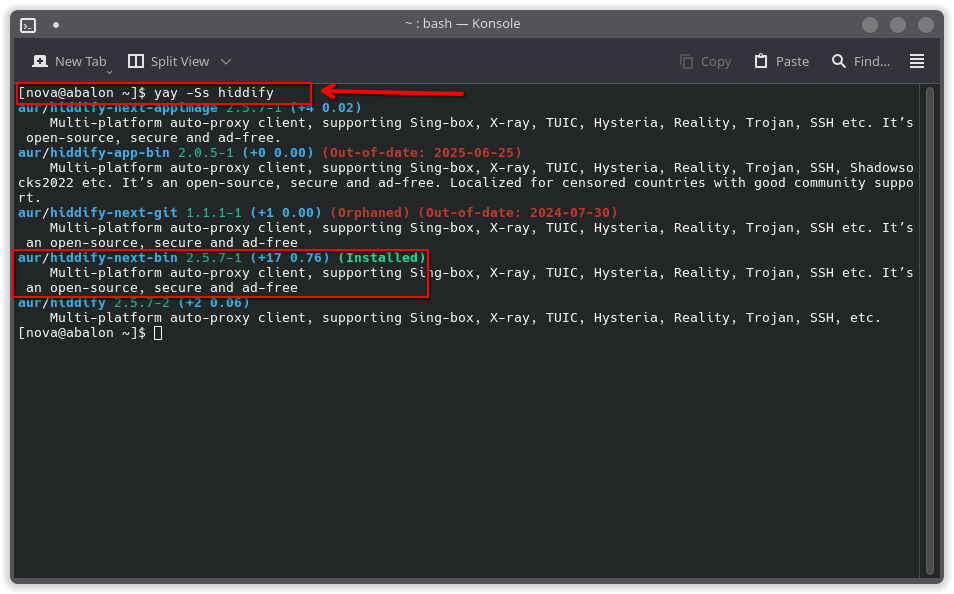Click the '(Orphaned)' label
This screenshot has width=954, height=594.
coord(370,213)
